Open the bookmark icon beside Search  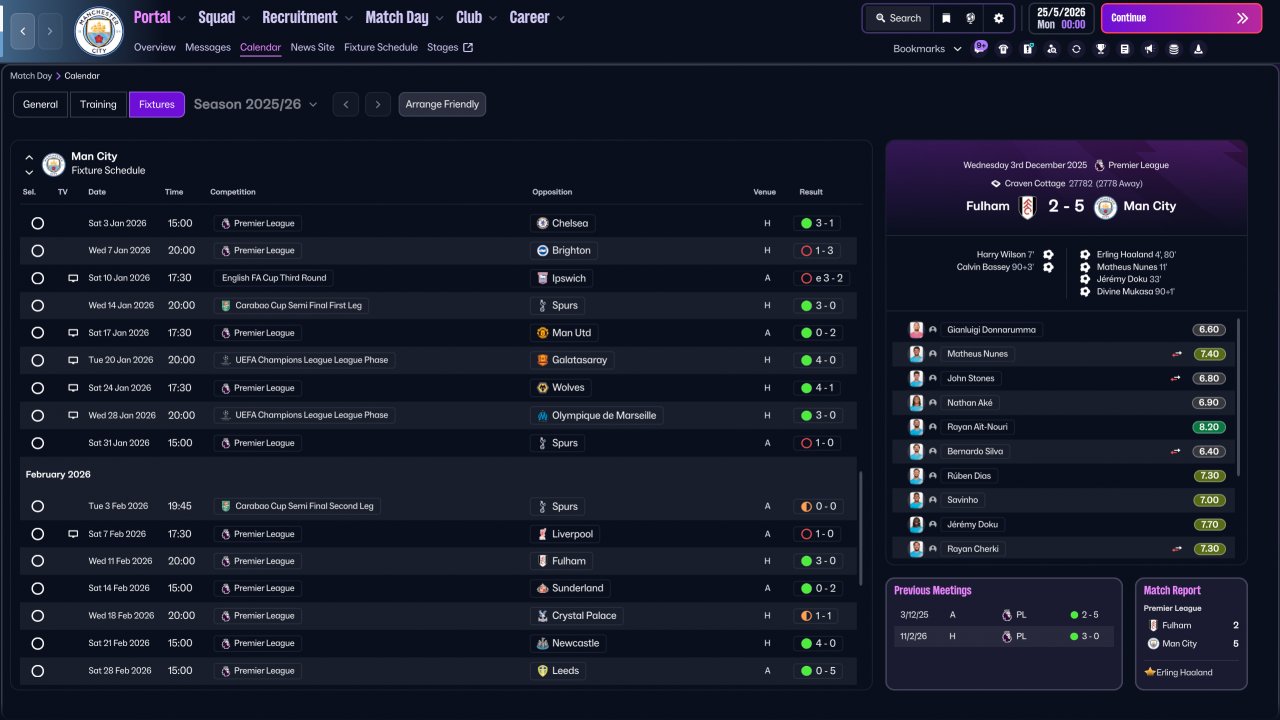(946, 18)
